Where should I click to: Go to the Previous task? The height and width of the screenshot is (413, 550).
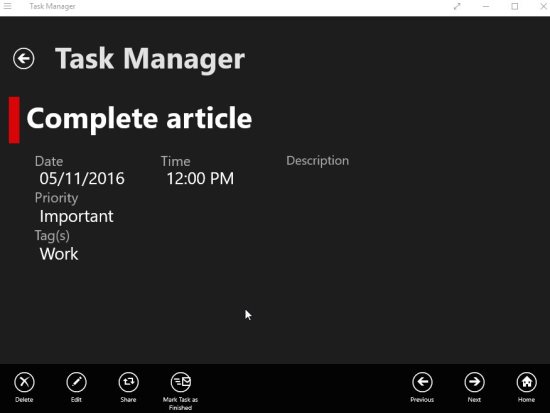(422, 382)
